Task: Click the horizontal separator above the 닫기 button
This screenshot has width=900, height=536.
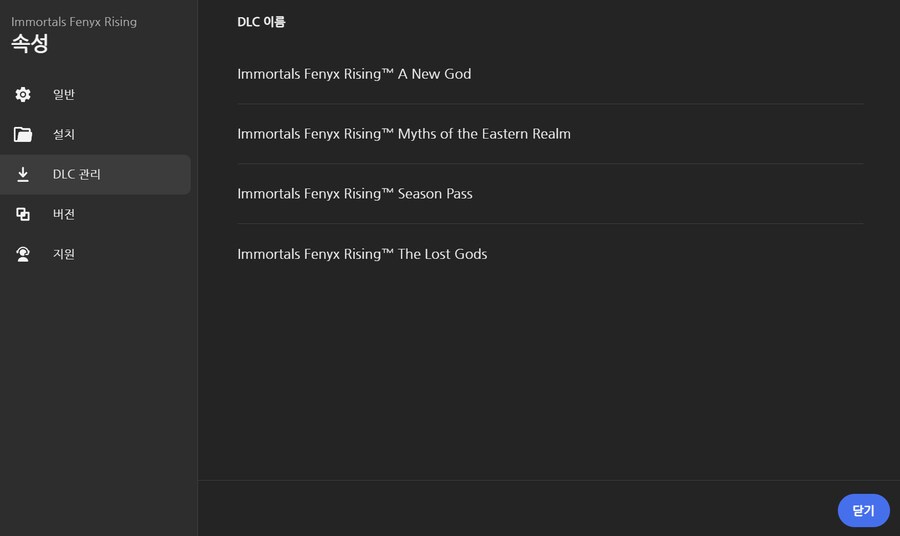Action: click(549, 480)
